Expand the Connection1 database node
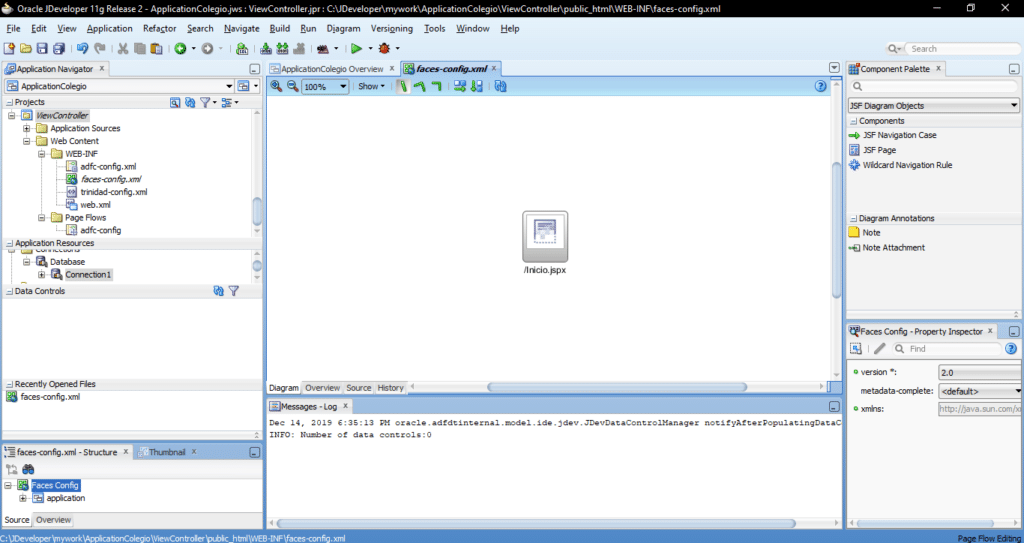The image size is (1024, 543). click(41, 274)
